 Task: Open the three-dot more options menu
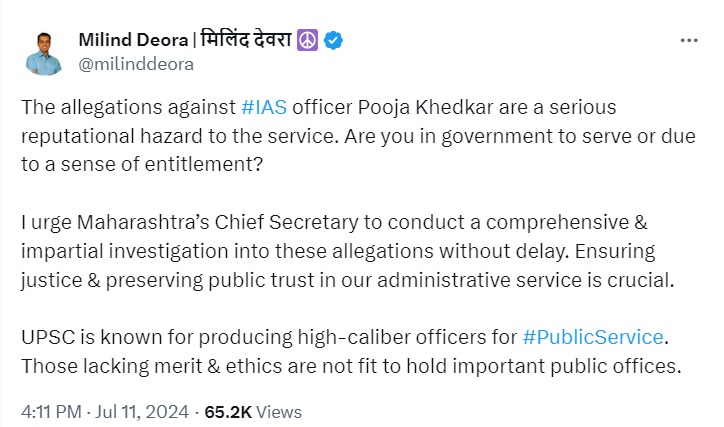(689, 41)
